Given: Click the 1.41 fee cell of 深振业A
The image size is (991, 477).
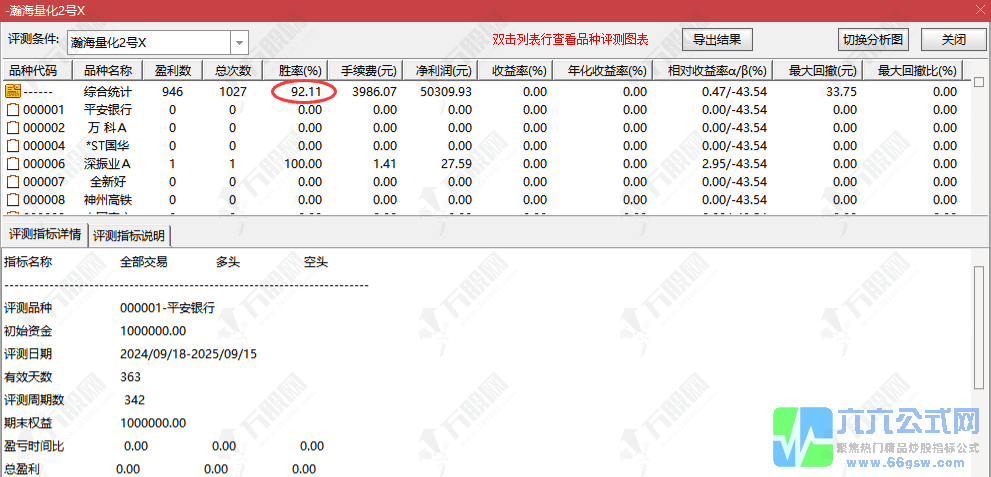Looking at the screenshot, I should (x=385, y=164).
